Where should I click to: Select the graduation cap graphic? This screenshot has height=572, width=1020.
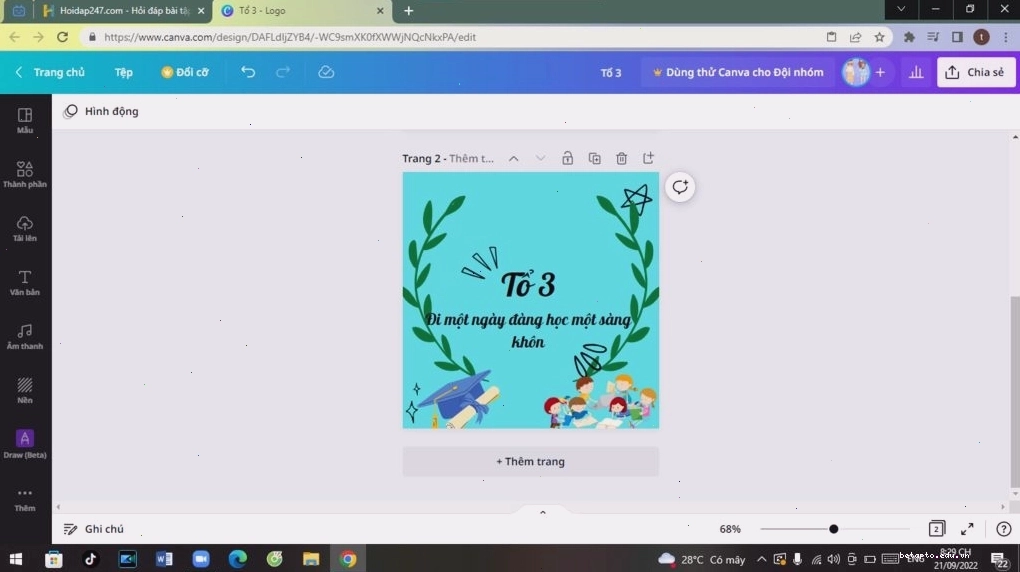(x=457, y=398)
